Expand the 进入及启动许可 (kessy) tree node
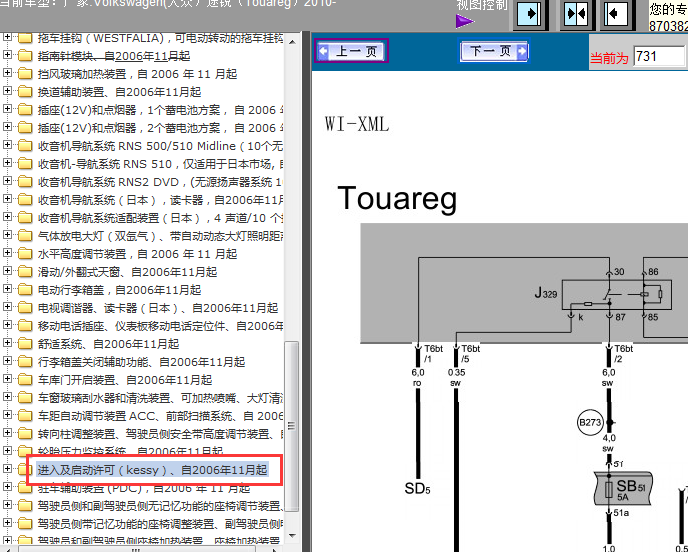The height and width of the screenshot is (552, 688). click(7, 470)
